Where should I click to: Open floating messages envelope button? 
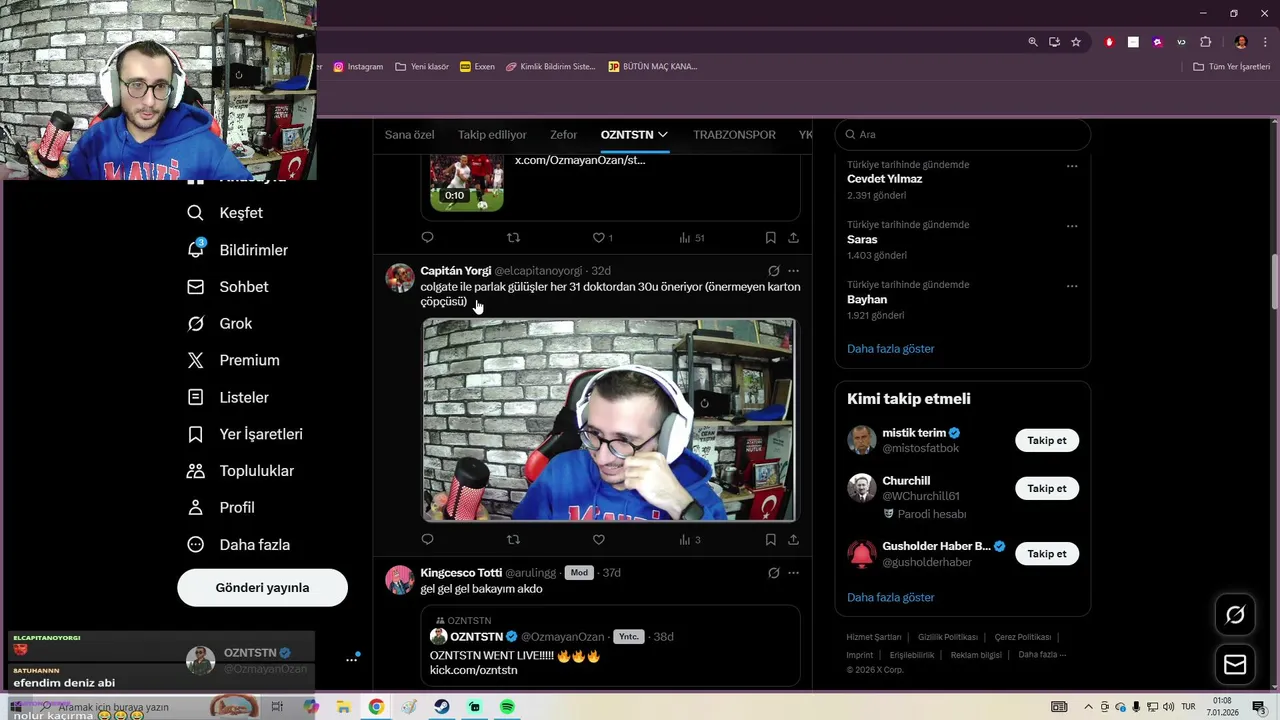tap(1235, 665)
